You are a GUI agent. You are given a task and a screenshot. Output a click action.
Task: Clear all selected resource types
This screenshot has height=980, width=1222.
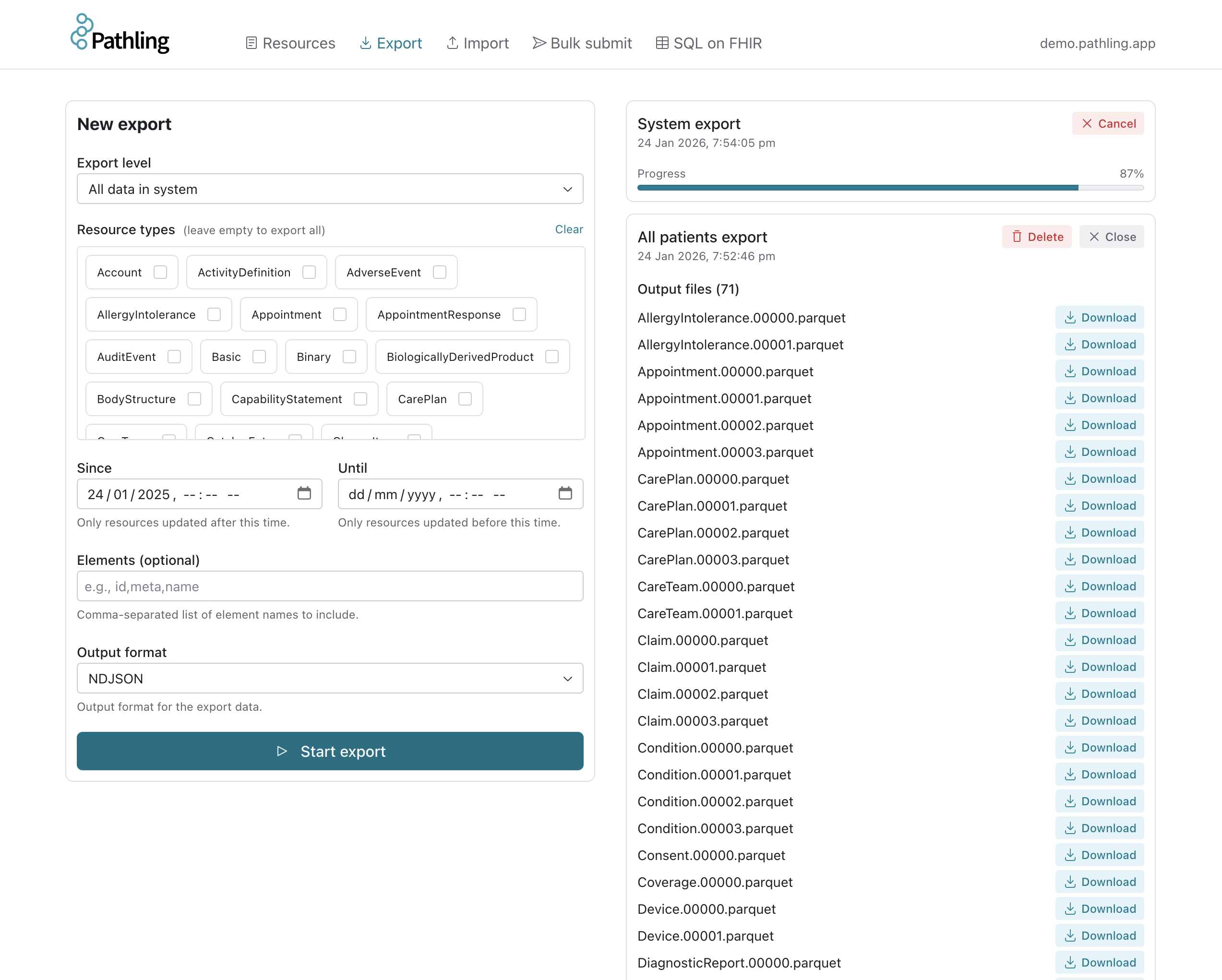pyautogui.click(x=568, y=229)
